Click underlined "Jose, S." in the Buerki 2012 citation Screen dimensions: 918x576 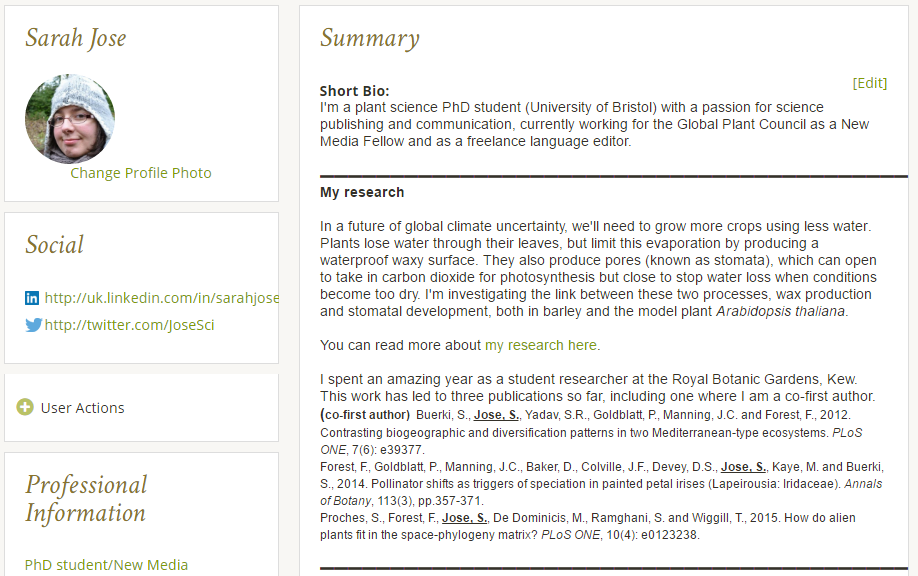tap(496, 414)
